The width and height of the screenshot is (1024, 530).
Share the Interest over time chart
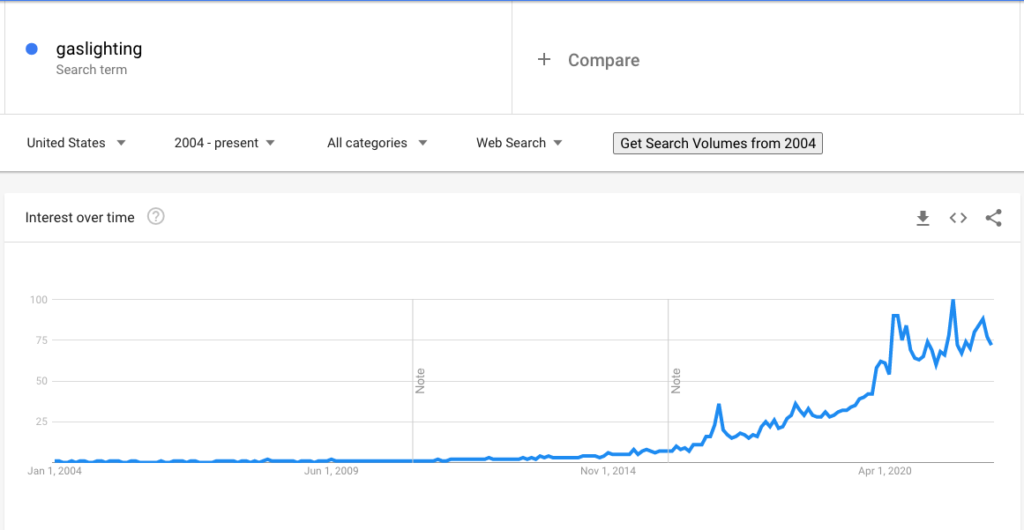993,218
